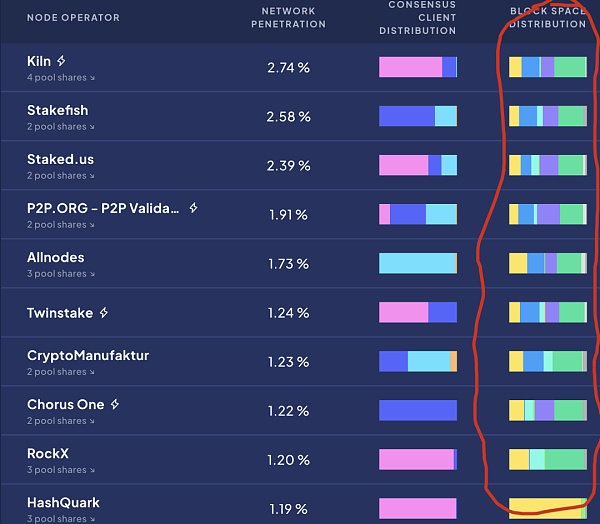Expand CryptoManufaktur's 2 pool shares

pyautogui.click(x=61, y=372)
